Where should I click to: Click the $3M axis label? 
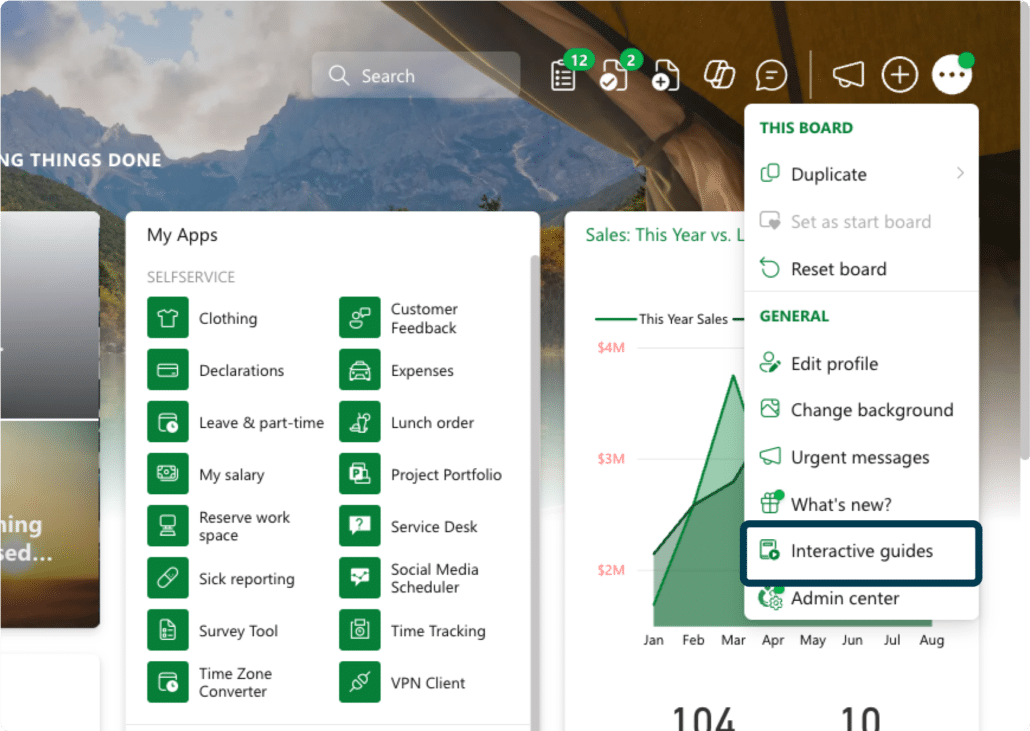click(x=611, y=458)
